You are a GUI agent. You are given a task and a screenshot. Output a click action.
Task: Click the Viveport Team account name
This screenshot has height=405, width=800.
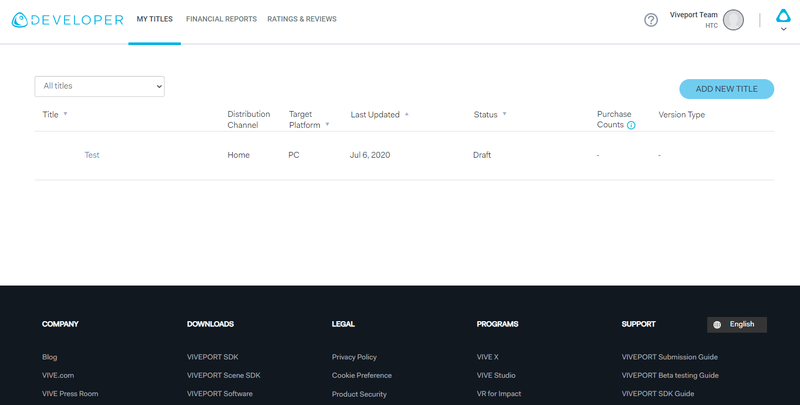click(x=693, y=15)
